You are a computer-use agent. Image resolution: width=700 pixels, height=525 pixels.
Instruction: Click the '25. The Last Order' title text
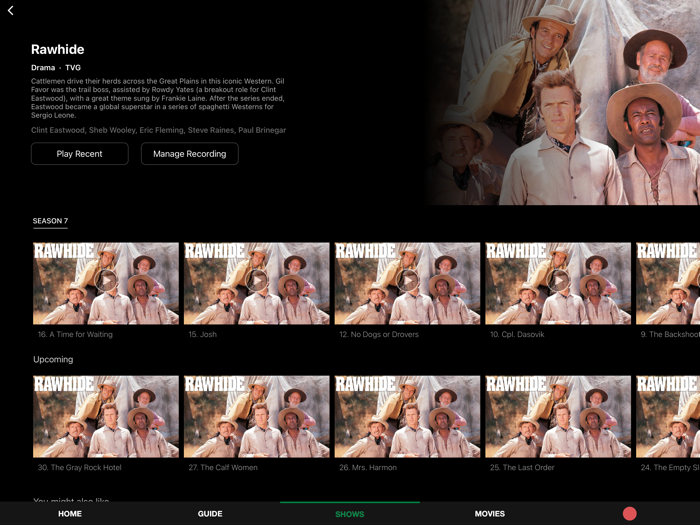coord(522,467)
